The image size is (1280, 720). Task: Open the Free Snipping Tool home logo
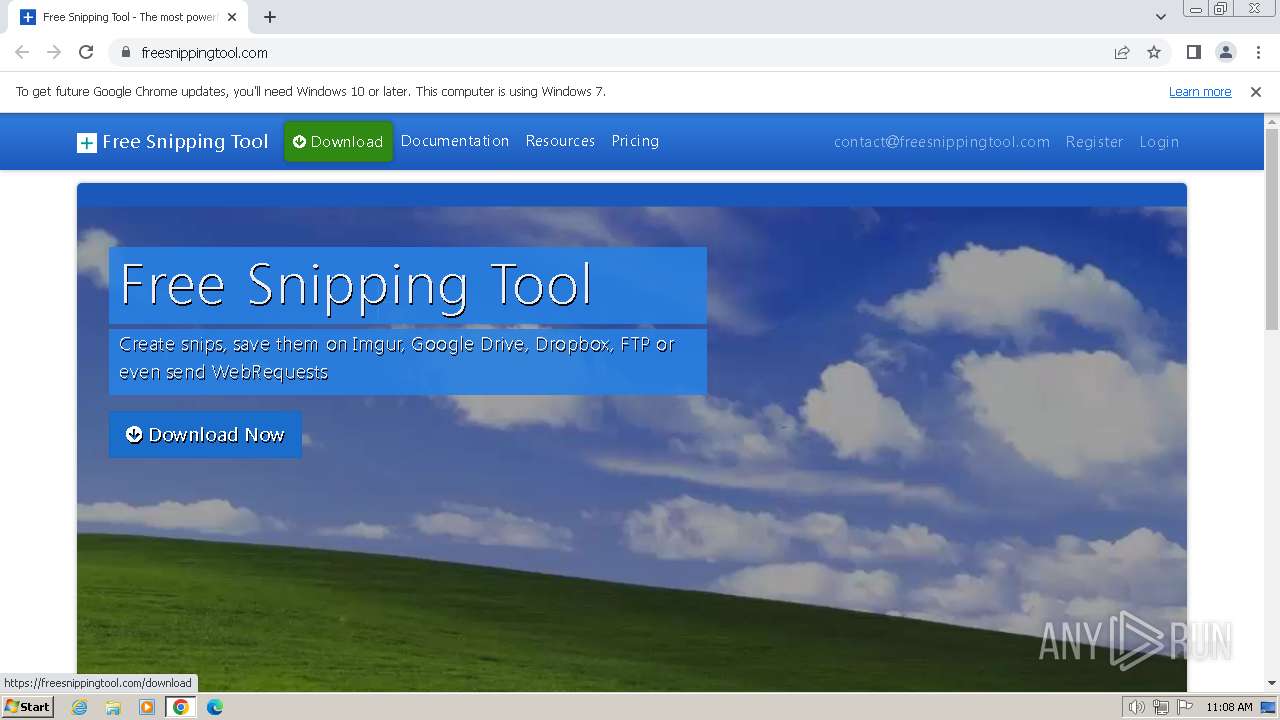(173, 142)
